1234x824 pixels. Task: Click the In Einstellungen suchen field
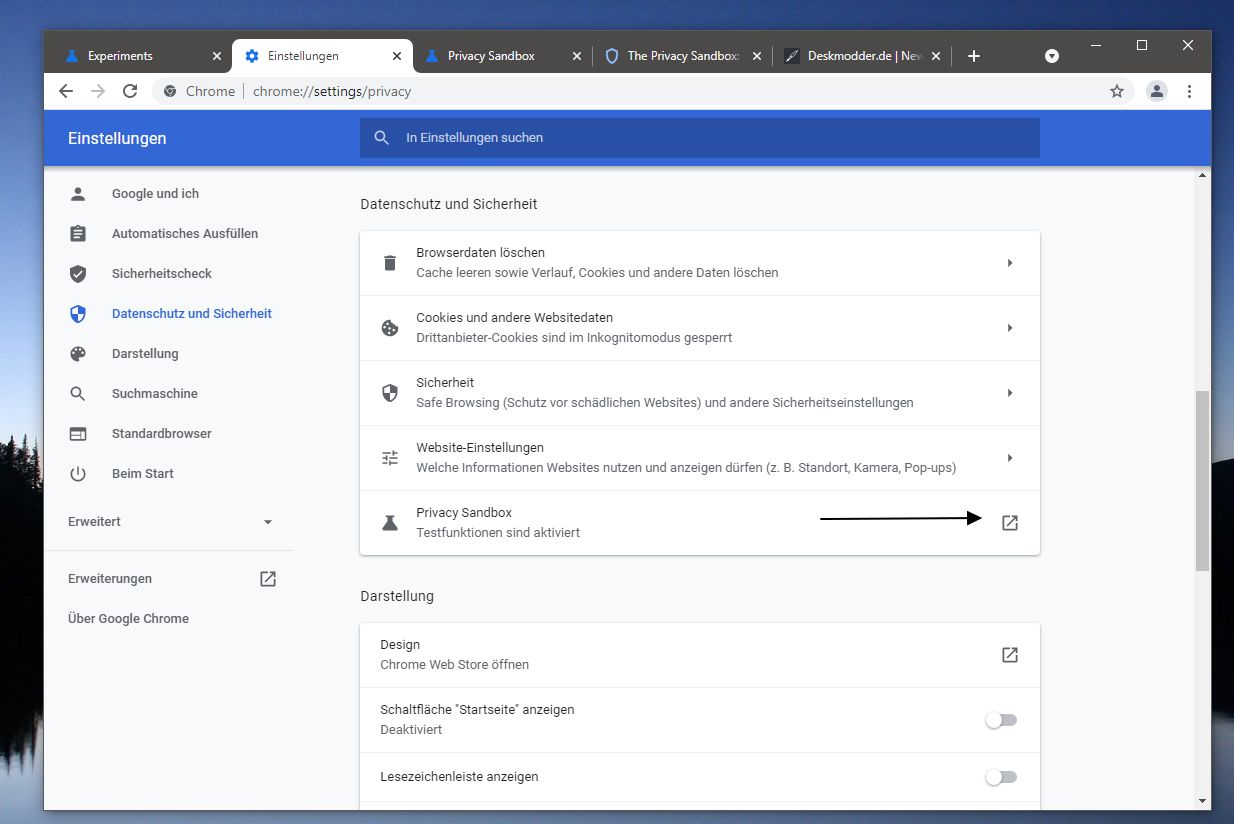tap(700, 138)
